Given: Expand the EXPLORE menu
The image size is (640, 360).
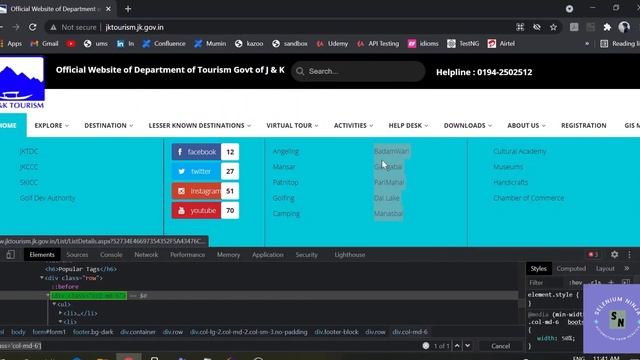Looking at the screenshot, I should click(x=51, y=126).
